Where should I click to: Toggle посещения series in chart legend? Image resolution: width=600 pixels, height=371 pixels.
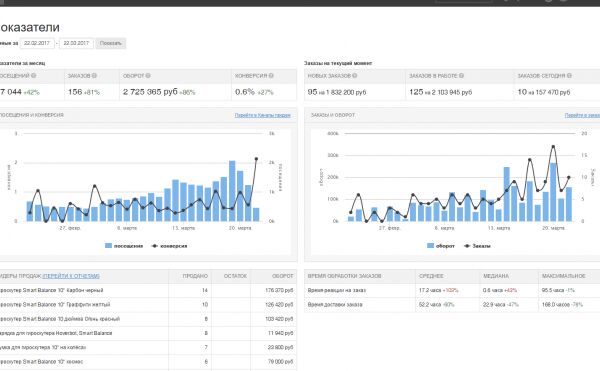pyautogui.click(x=124, y=246)
